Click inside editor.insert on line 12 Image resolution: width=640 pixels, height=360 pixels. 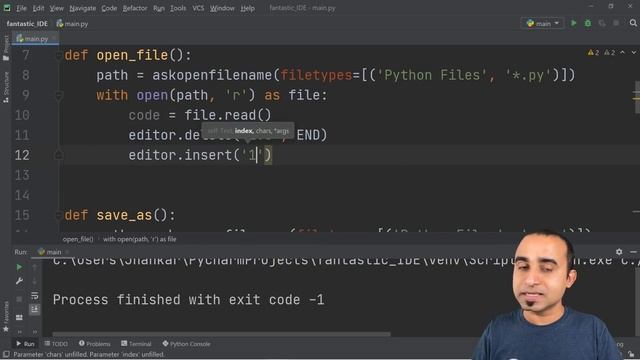coord(200,155)
